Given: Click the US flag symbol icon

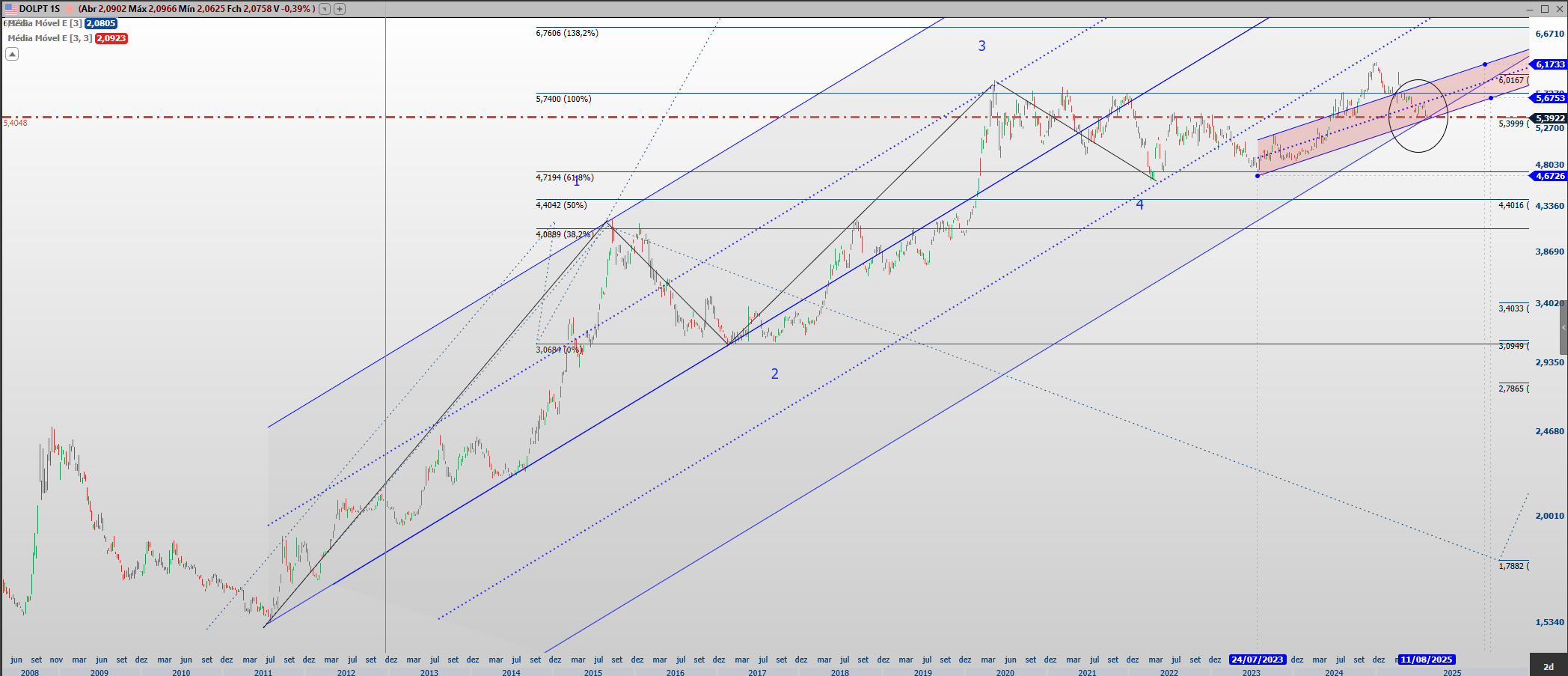Looking at the screenshot, I should pyautogui.click(x=10, y=9).
